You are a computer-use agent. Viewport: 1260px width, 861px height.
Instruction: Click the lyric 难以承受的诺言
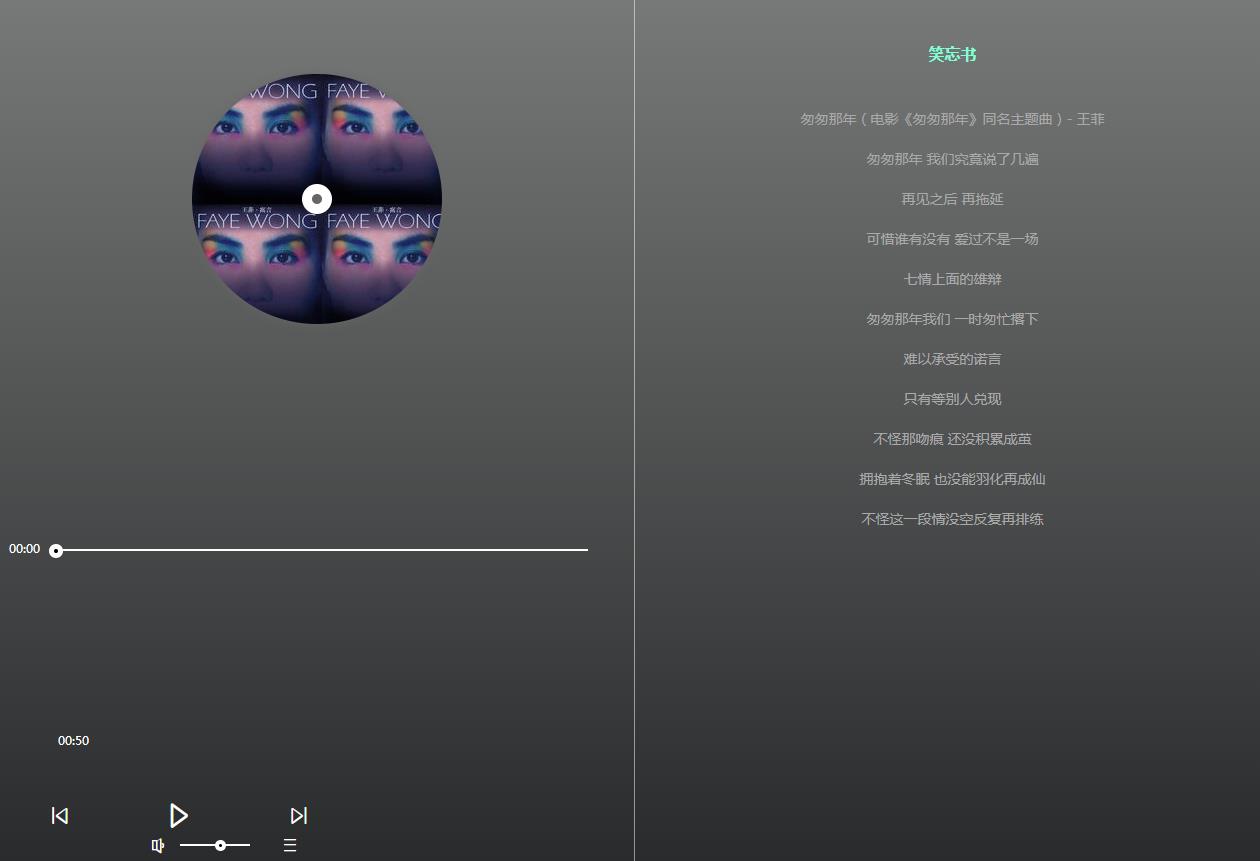point(952,359)
